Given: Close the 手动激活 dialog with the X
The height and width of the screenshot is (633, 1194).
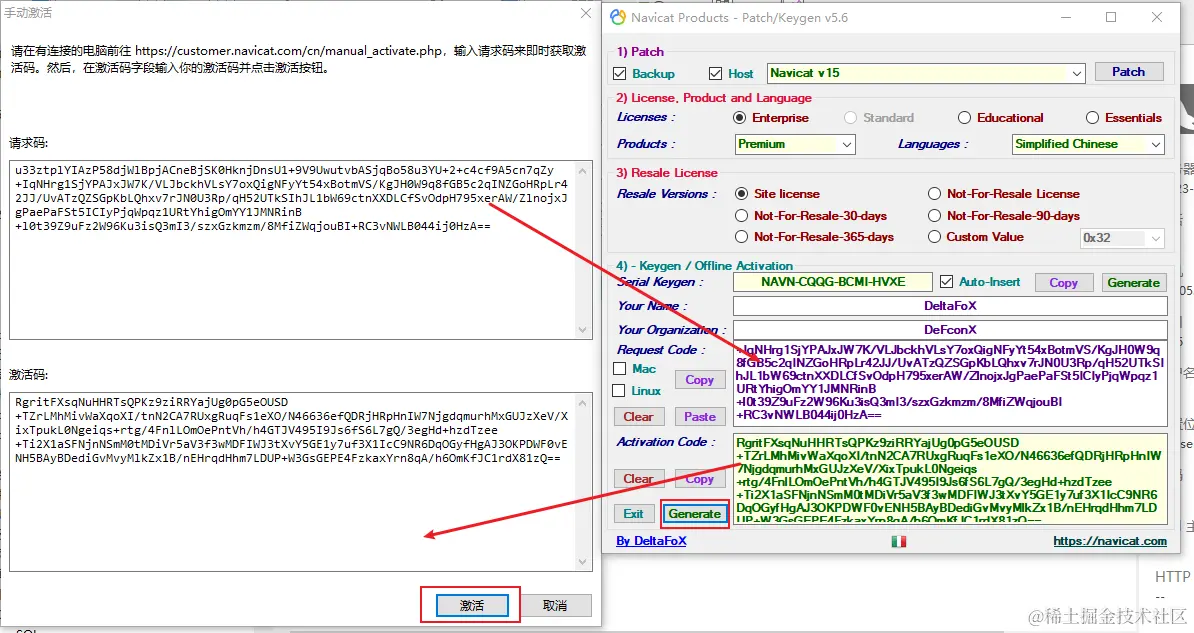Looking at the screenshot, I should click(585, 13).
